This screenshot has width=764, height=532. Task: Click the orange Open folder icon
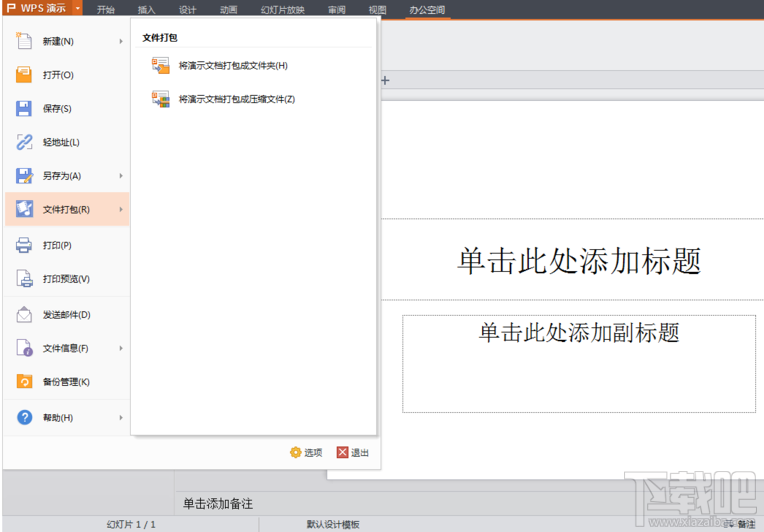tap(24, 75)
